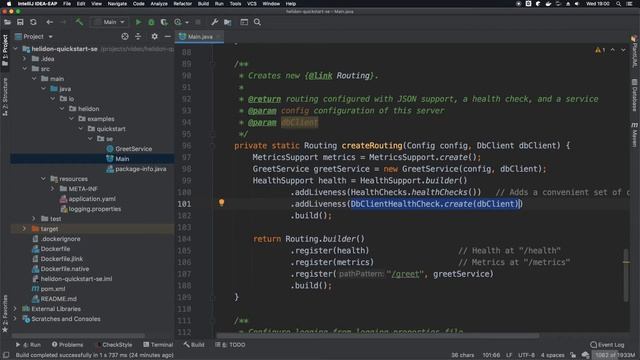Collapse helidon-quickstart-se root node
640x360 pixels.
click(x=16, y=49)
